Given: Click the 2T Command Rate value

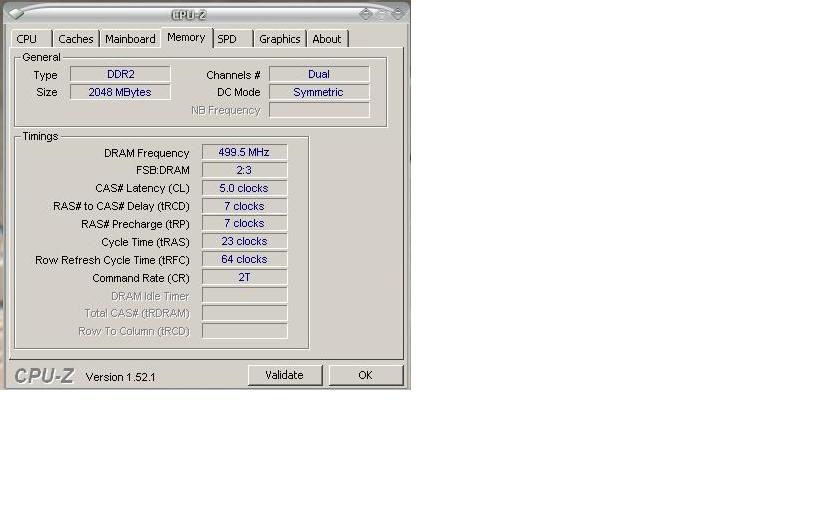Looking at the screenshot, I should coord(244,277).
